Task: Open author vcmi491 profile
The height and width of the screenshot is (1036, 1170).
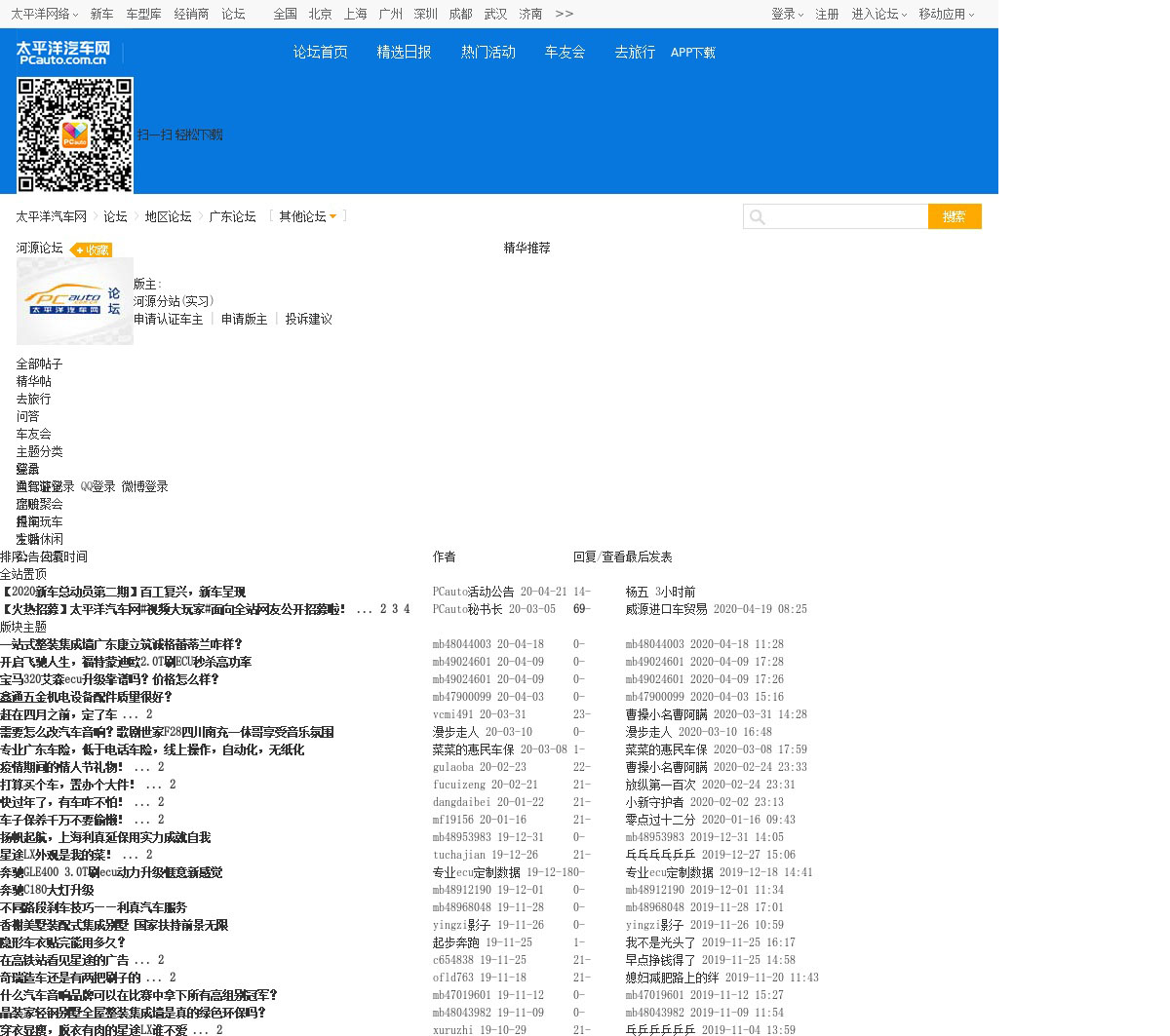Action: (x=452, y=714)
